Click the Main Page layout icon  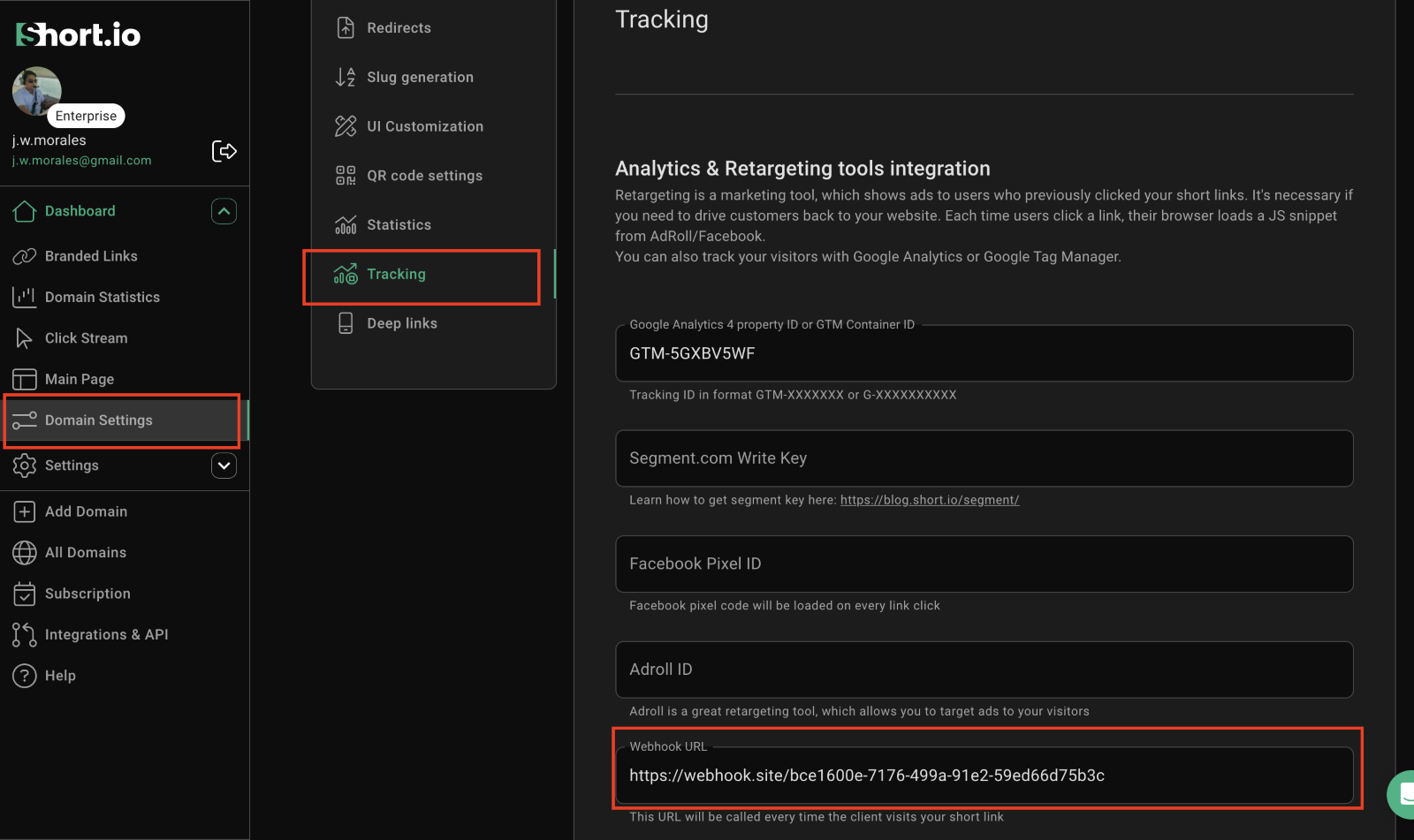coord(25,379)
